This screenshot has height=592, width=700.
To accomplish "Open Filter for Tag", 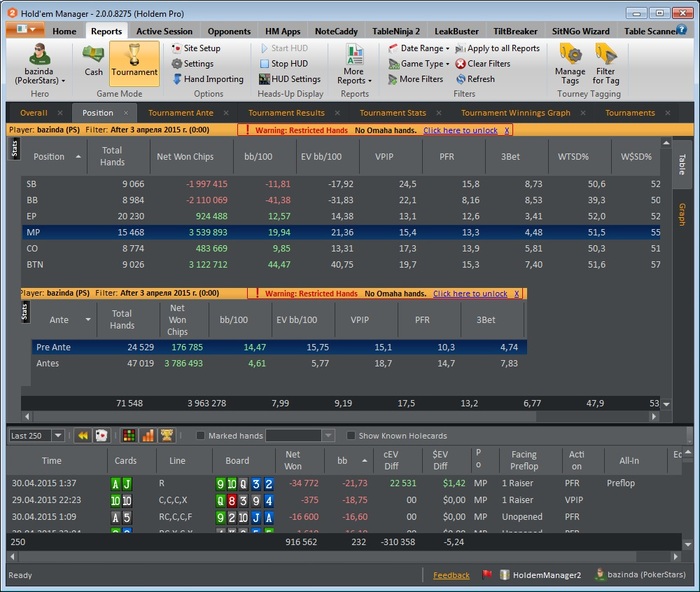I will (605, 64).
